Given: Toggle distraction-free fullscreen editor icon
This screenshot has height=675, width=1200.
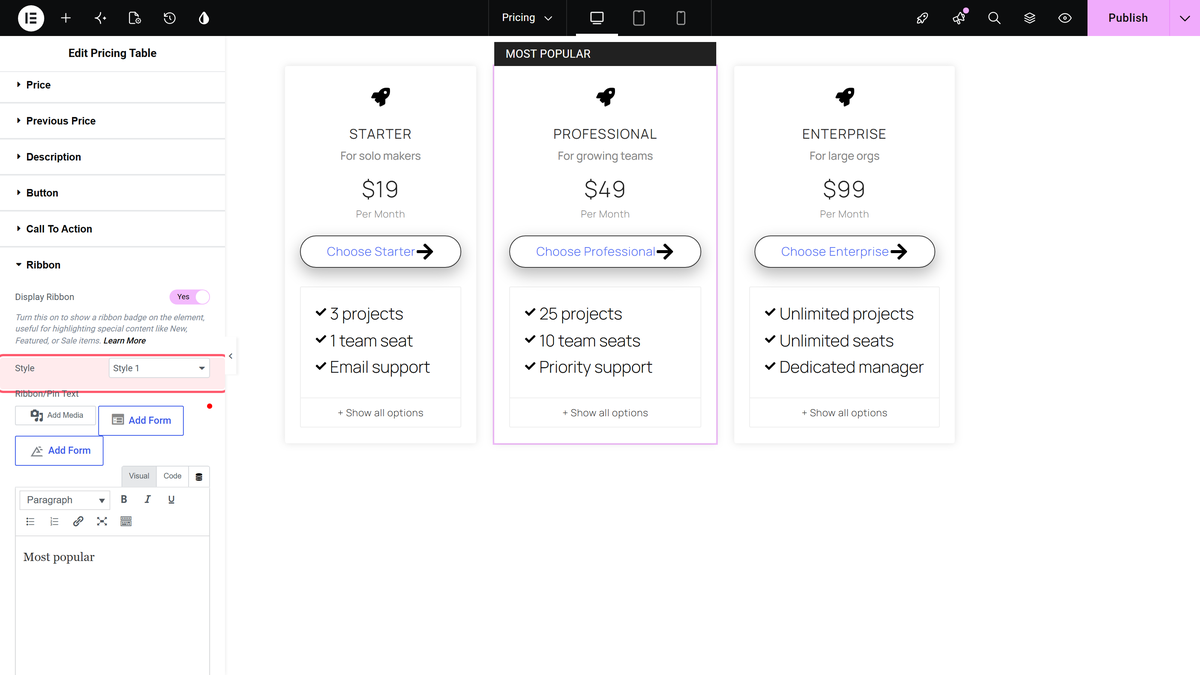Looking at the screenshot, I should (x=102, y=521).
